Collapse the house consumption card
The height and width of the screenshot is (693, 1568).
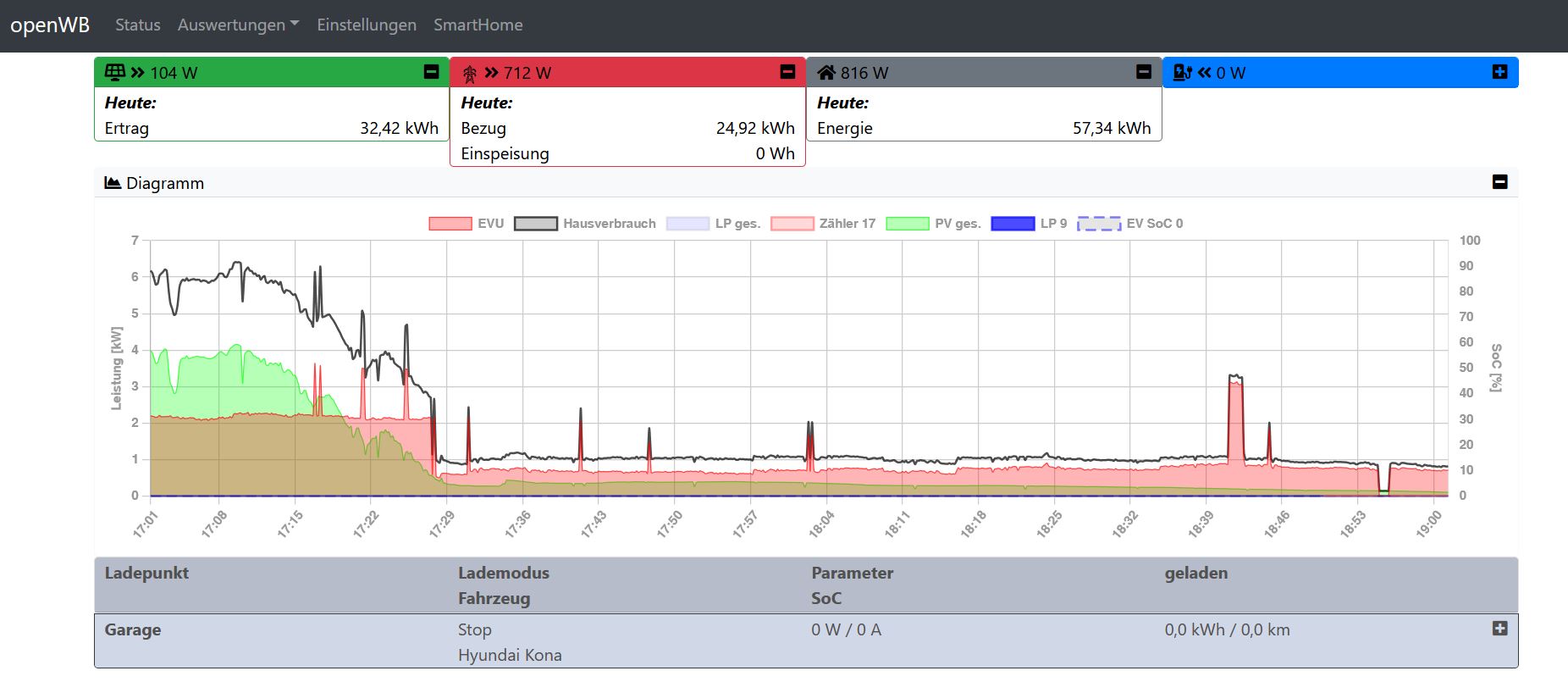point(1144,72)
